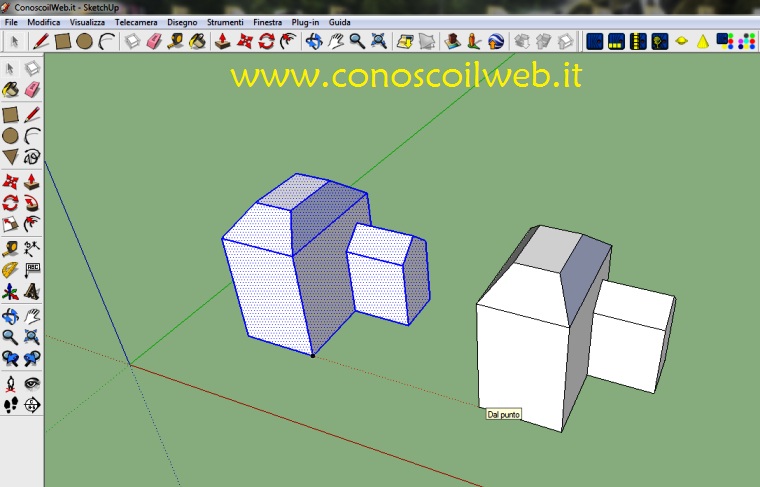The image size is (760, 487).
Task: Choose the Walk footprints tool
Action: click(10, 405)
